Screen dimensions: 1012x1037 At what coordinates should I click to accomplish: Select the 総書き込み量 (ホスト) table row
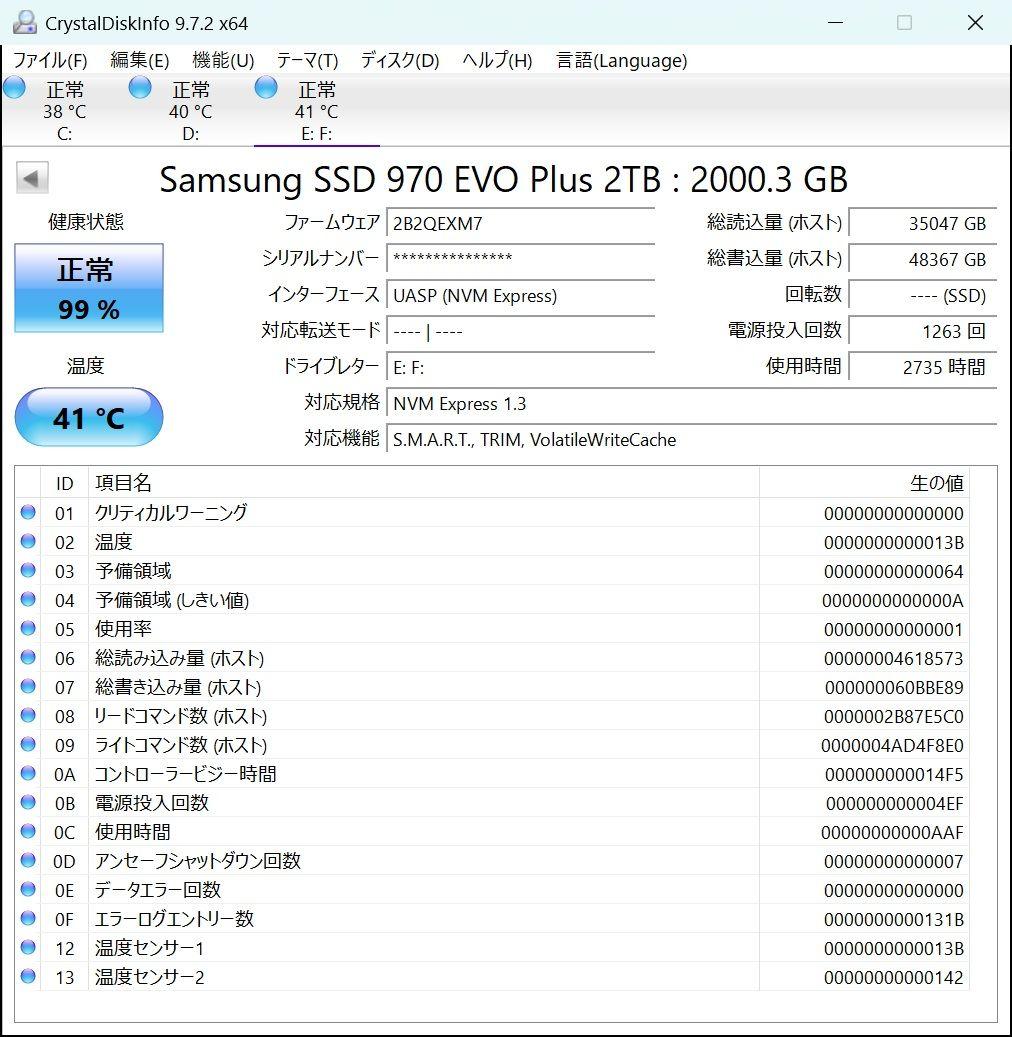coord(400,687)
